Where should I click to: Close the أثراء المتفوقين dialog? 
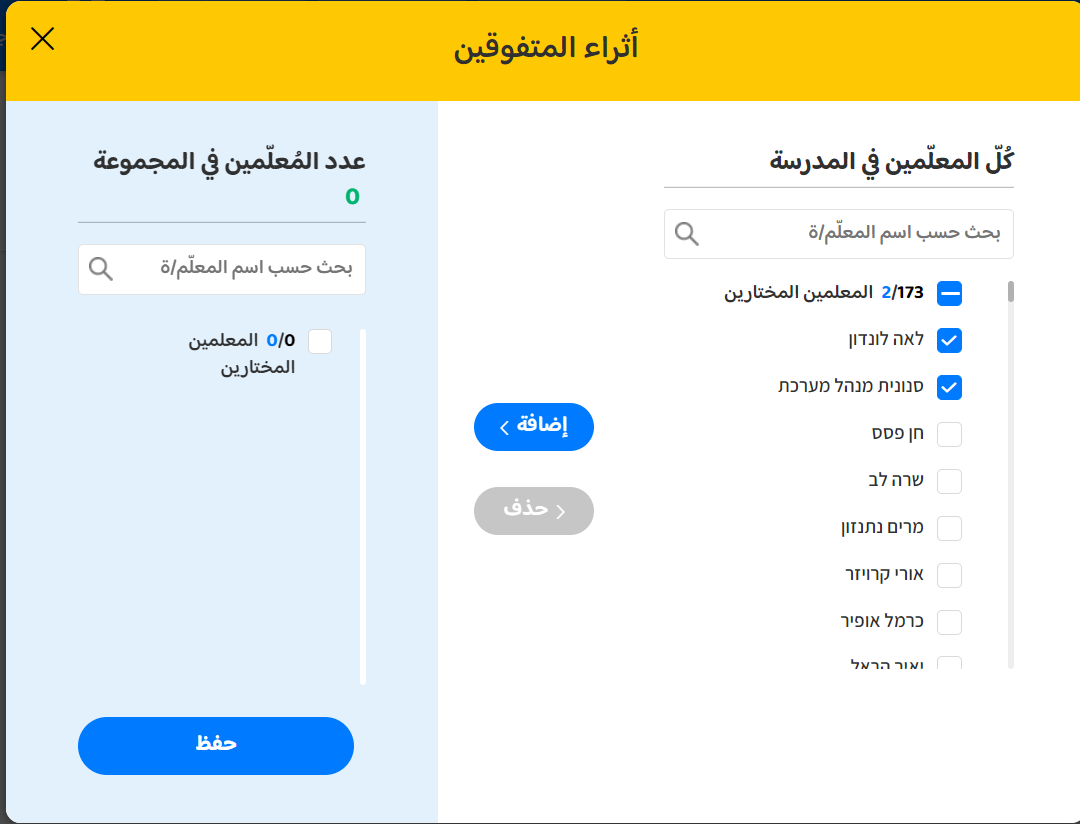(43, 39)
